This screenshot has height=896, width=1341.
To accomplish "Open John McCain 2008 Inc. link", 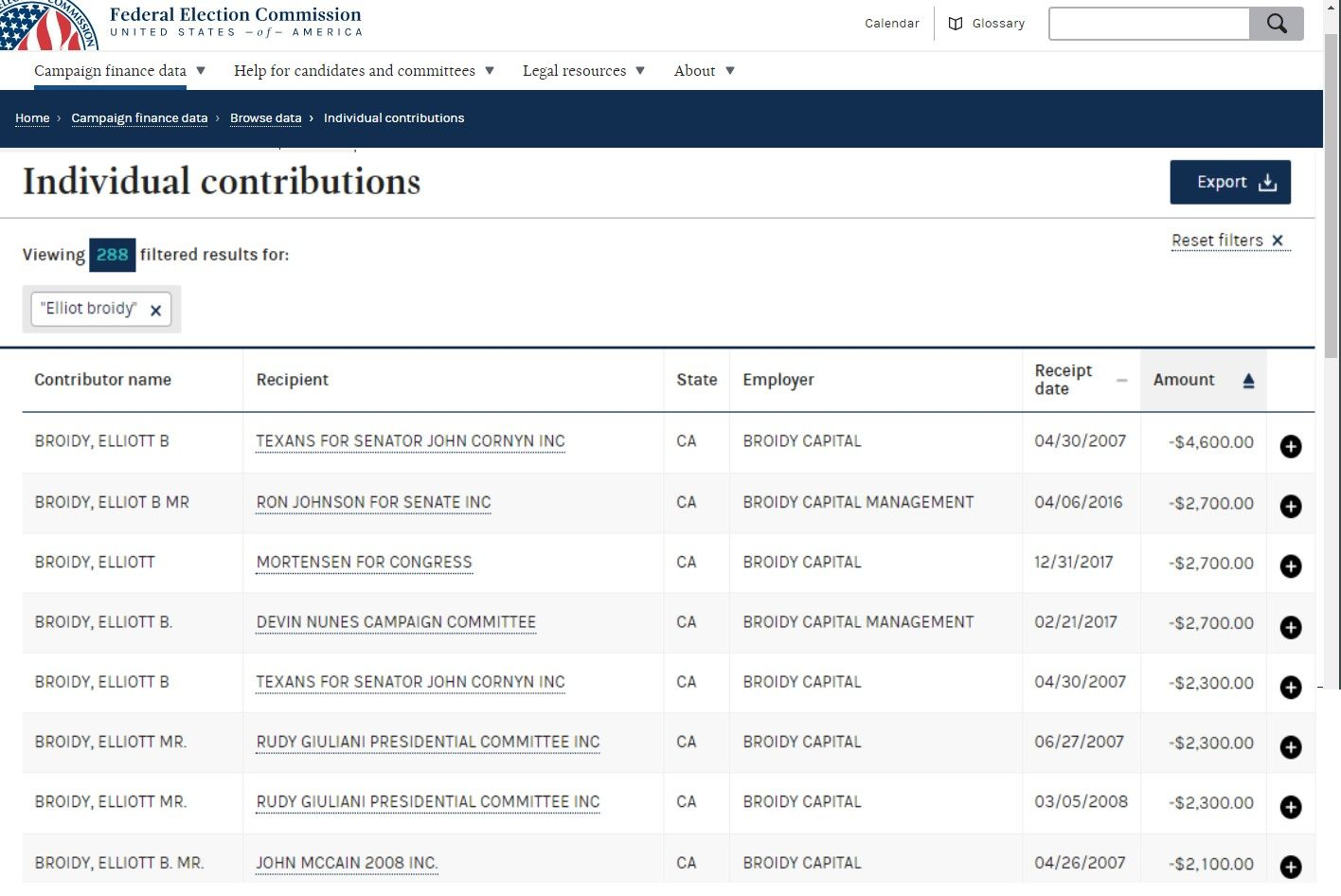I will pyautogui.click(x=347, y=863).
